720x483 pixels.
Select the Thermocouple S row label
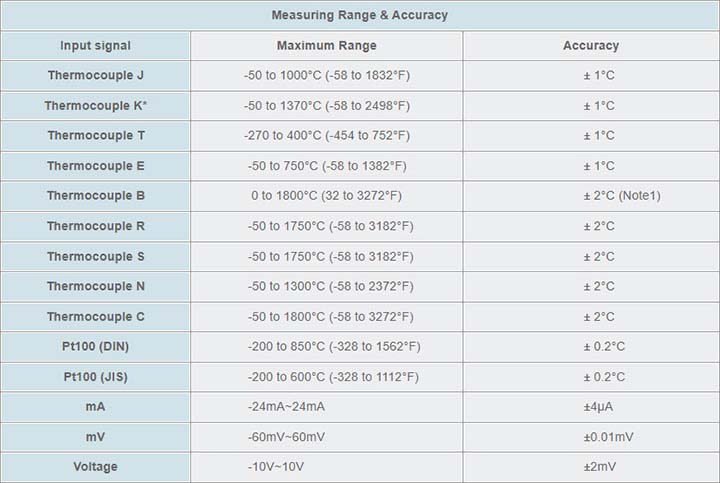coord(95,256)
